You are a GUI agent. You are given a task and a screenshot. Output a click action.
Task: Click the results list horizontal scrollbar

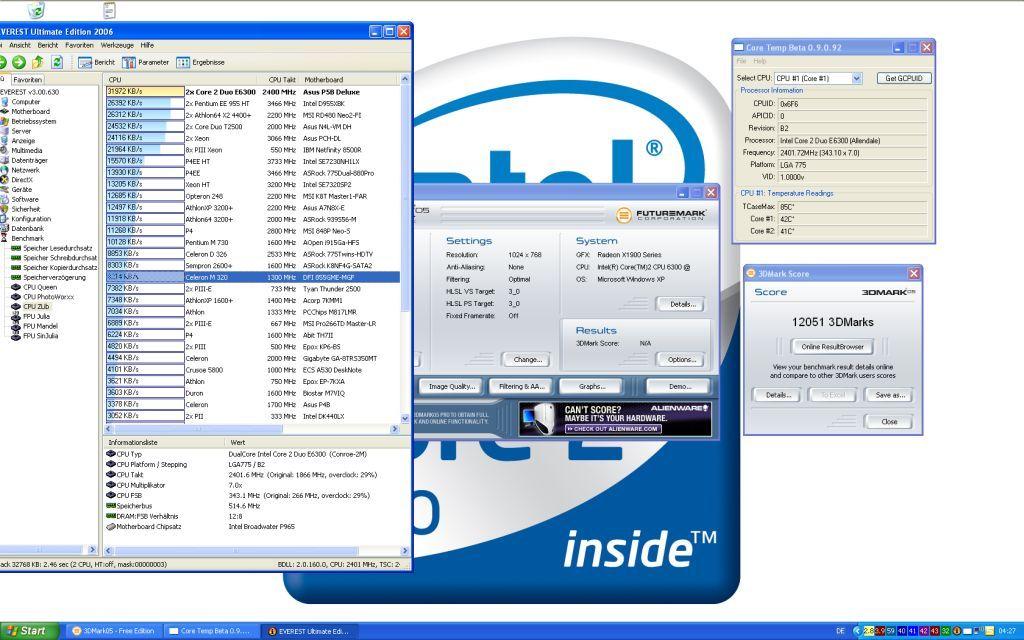pyautogui.click(x=251, y=429)
